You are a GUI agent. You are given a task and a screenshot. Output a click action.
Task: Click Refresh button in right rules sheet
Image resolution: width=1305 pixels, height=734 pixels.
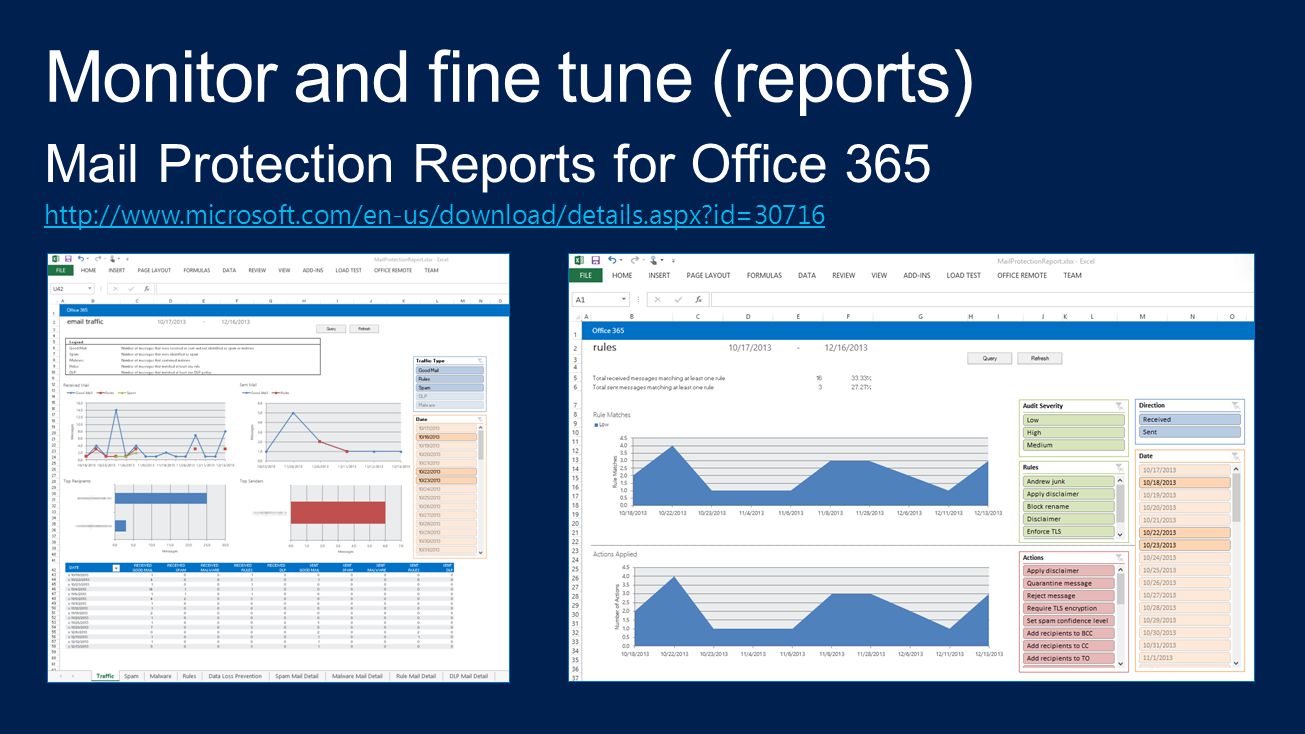click(x=1040, y=358)
